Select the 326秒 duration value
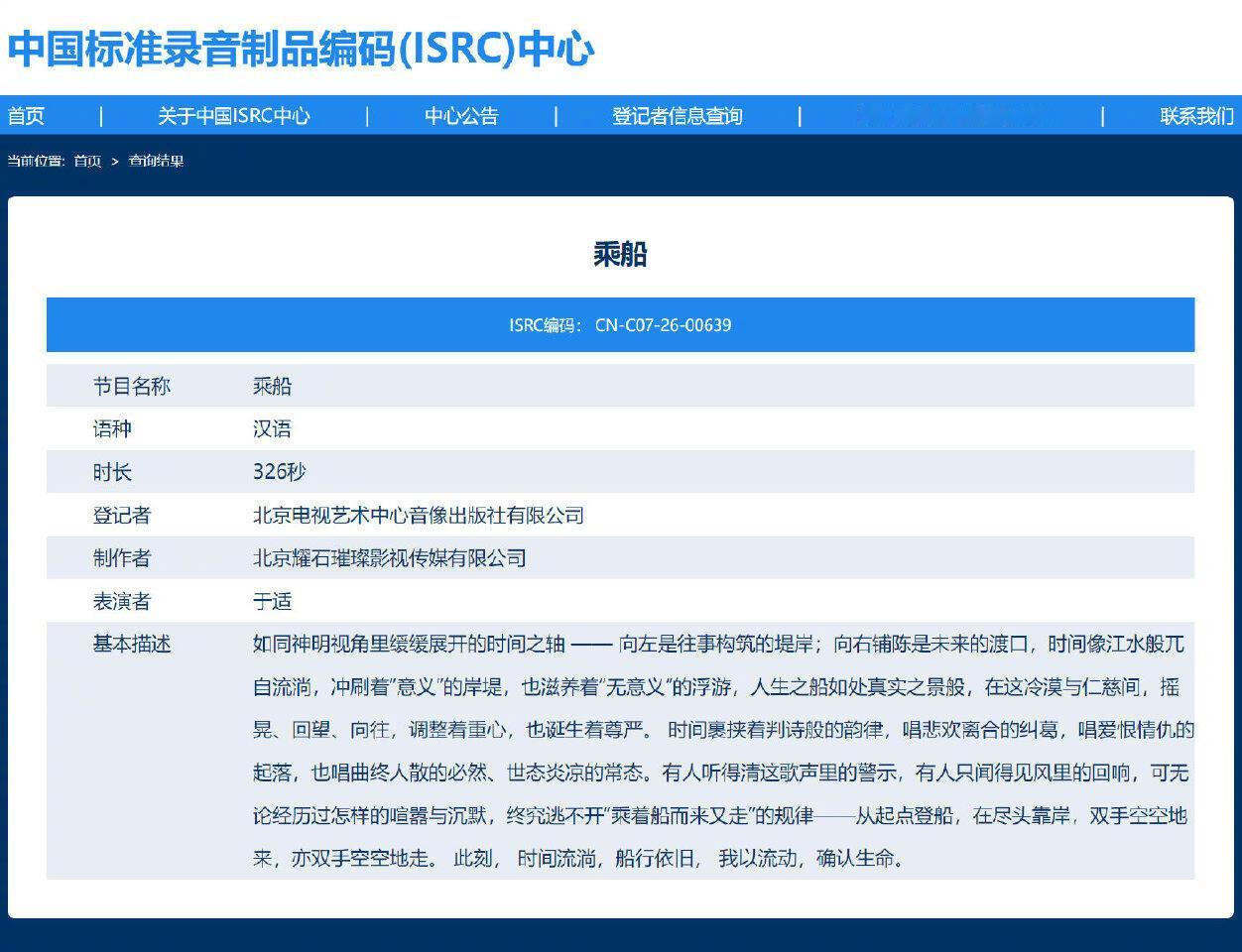 coord(279,472)
